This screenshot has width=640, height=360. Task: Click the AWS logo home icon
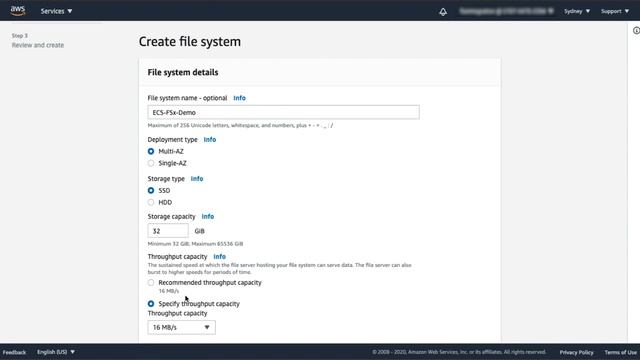pos(18,11)
